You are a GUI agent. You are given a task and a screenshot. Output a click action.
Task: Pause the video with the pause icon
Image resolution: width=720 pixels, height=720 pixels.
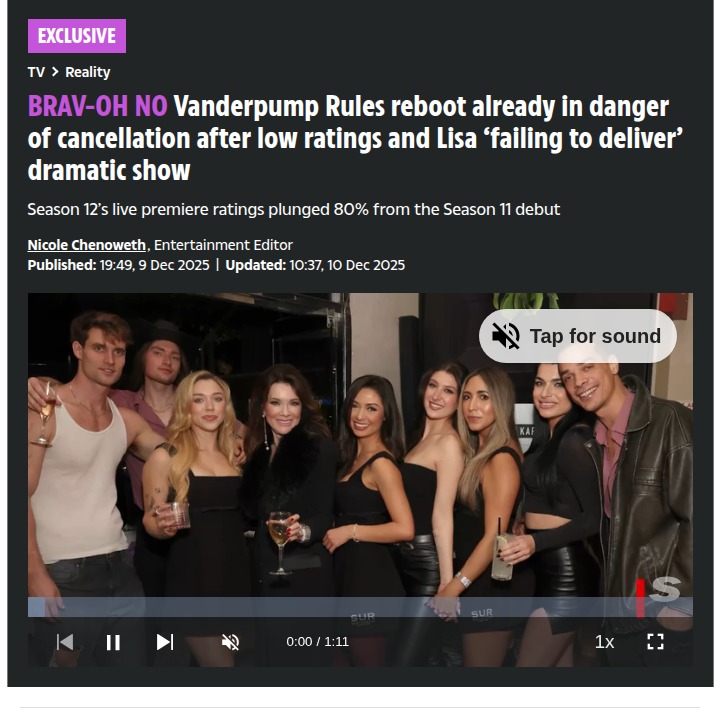(x=113, y=642)
